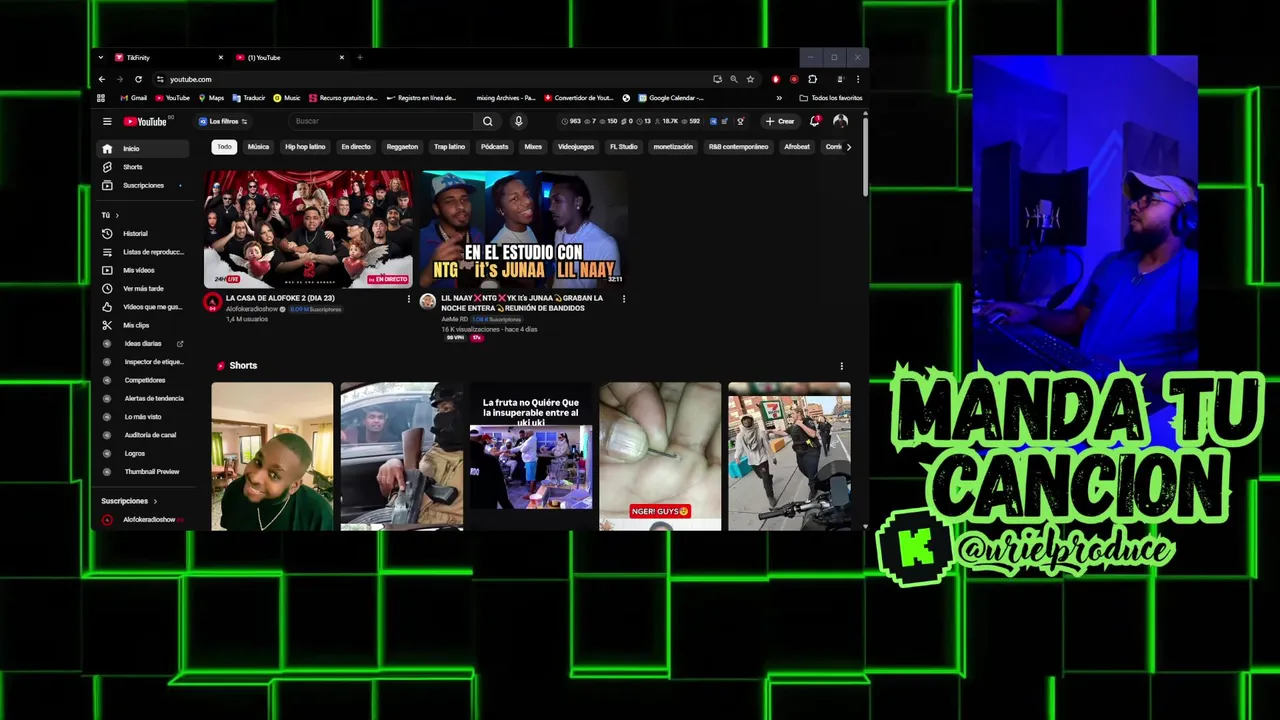Select the Música category chip
Screen dimensions: 1280x720
(258, 147)
